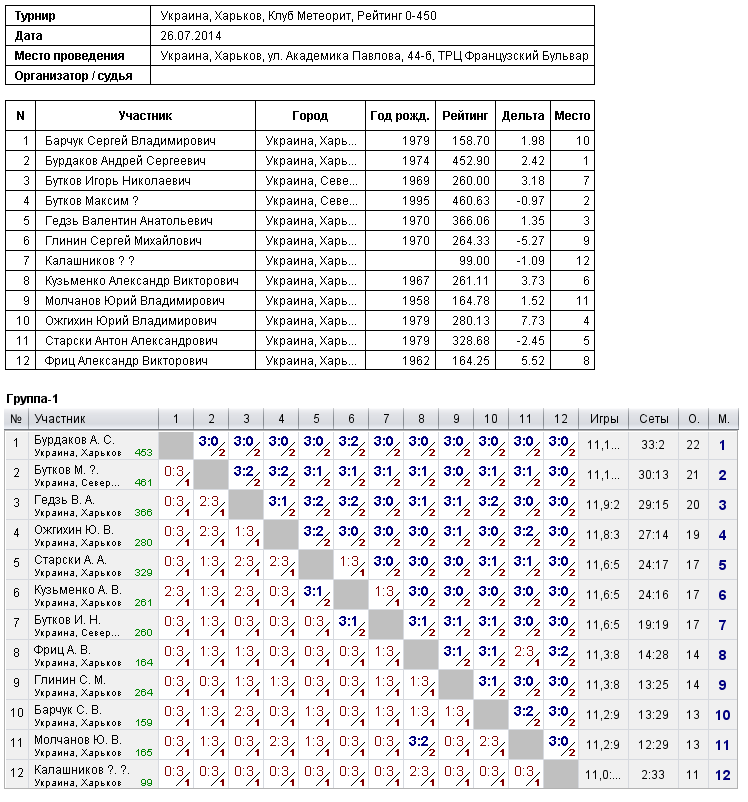
Task: Click the Город column header
Action: (310, 116)
